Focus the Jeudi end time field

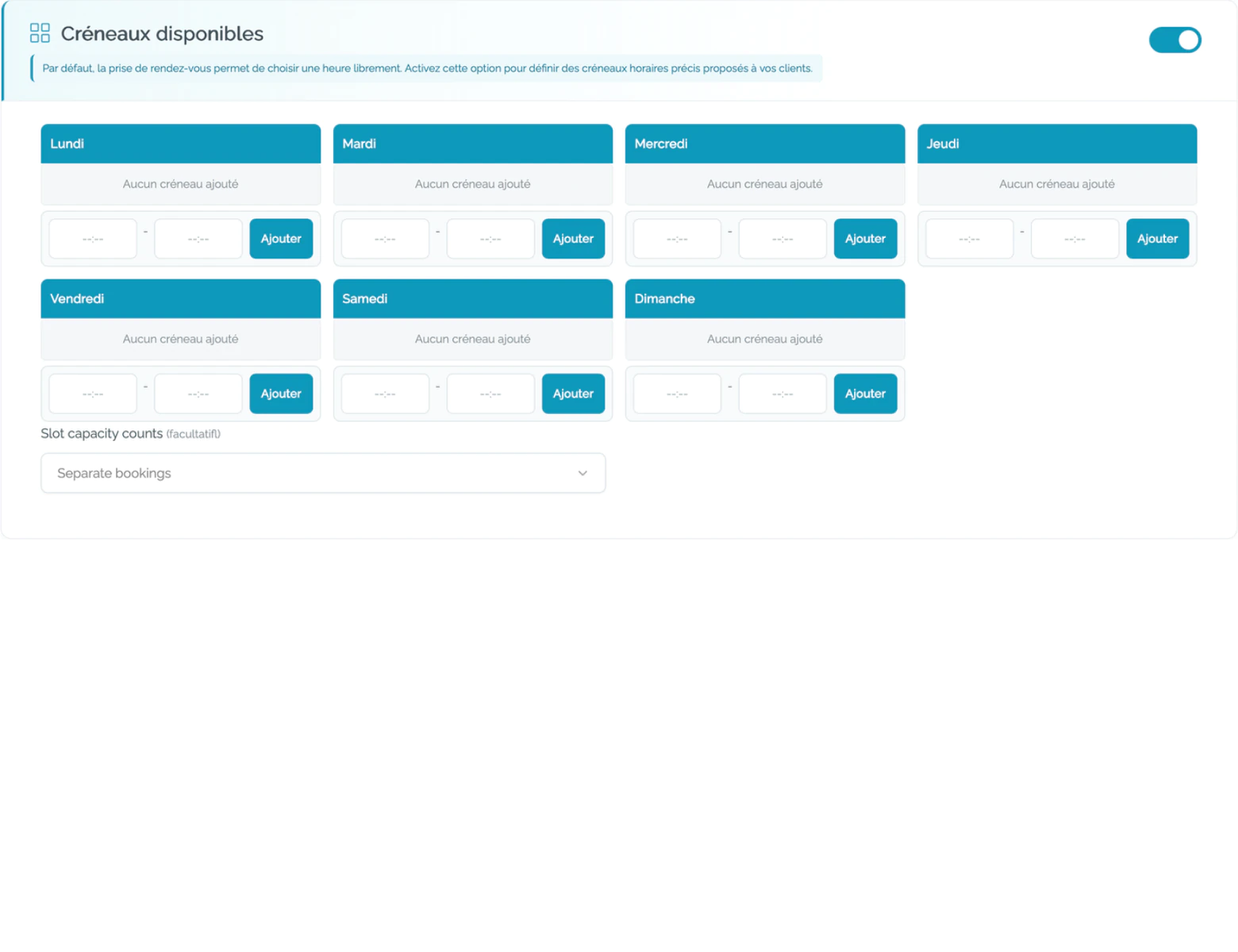(x=1075, y=239)
